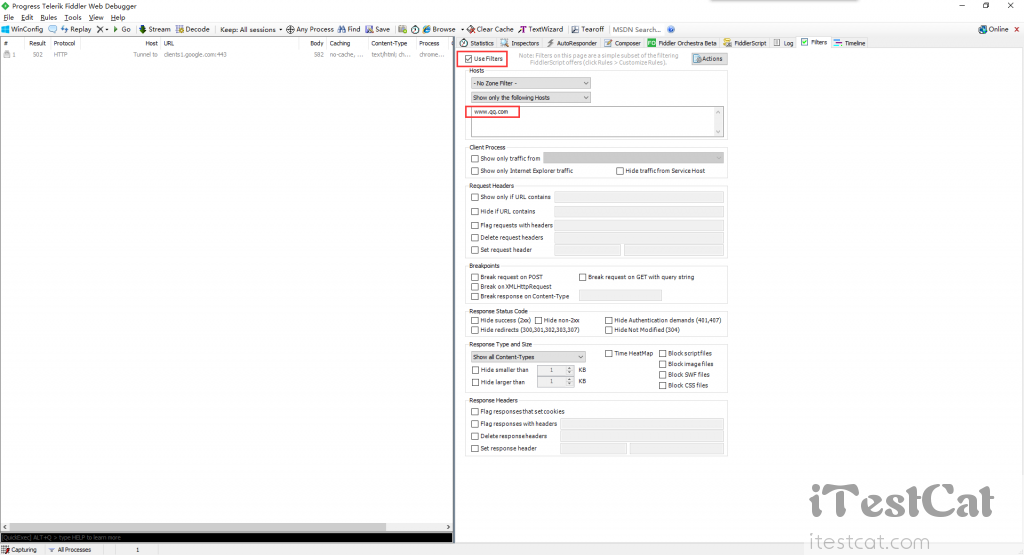Click the Any Process target icon
The width and height of the screenshot is (1024, 555).
291,29
